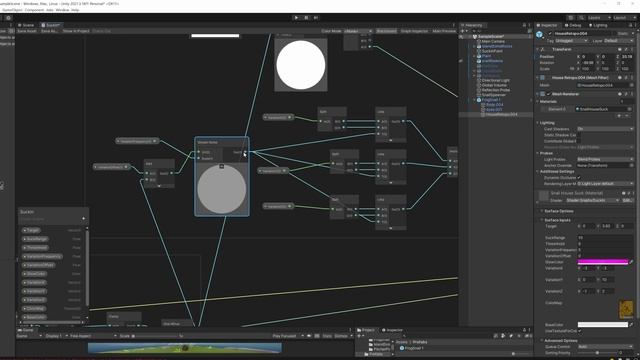This screenshot has width=640, height=360.
Task: Open the Cast Shadows dropdown
Action: click(x=605, y=129)
